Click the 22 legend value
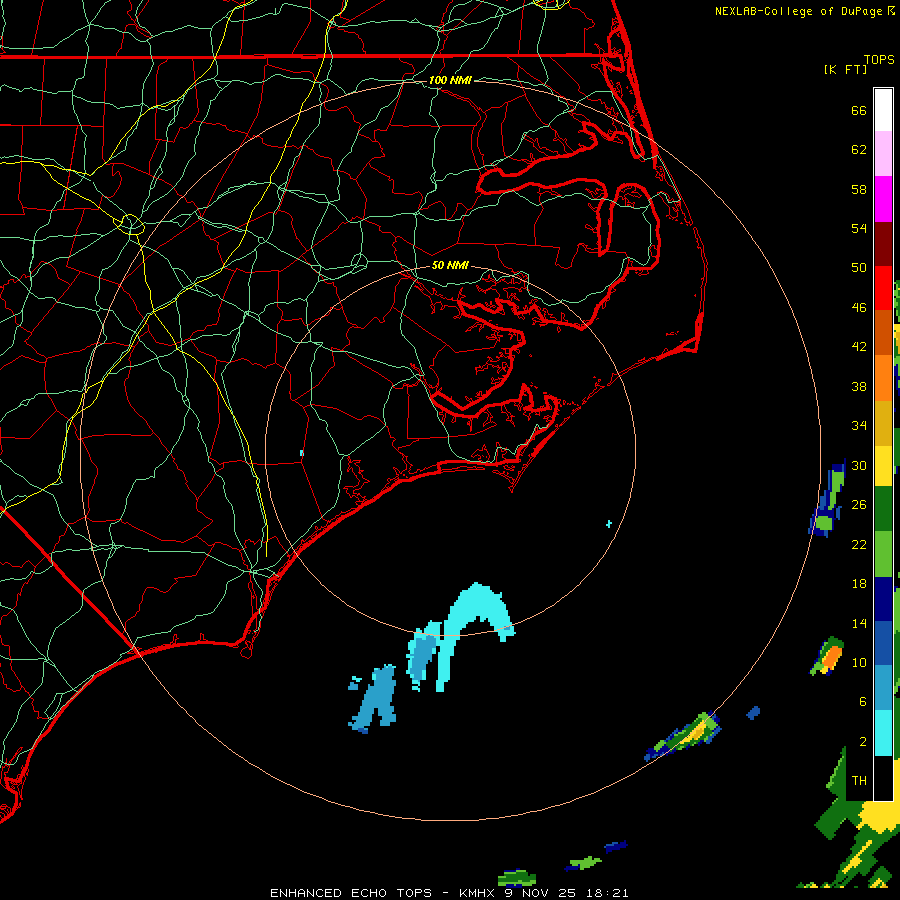The image size is (900, 900). click(859, 544)
